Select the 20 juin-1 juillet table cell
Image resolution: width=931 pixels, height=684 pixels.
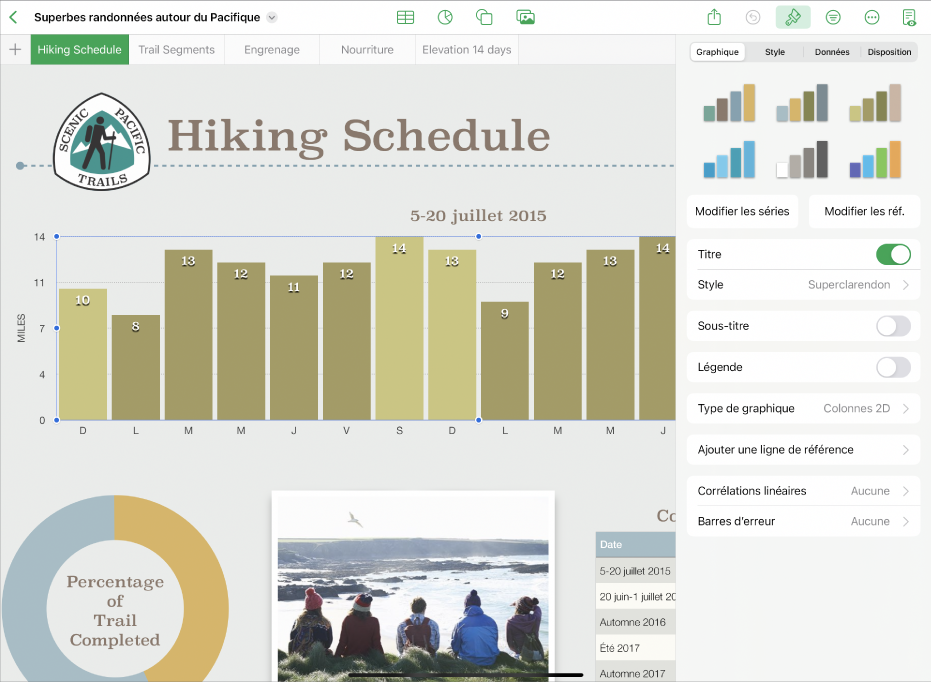[x=635, y=597]
